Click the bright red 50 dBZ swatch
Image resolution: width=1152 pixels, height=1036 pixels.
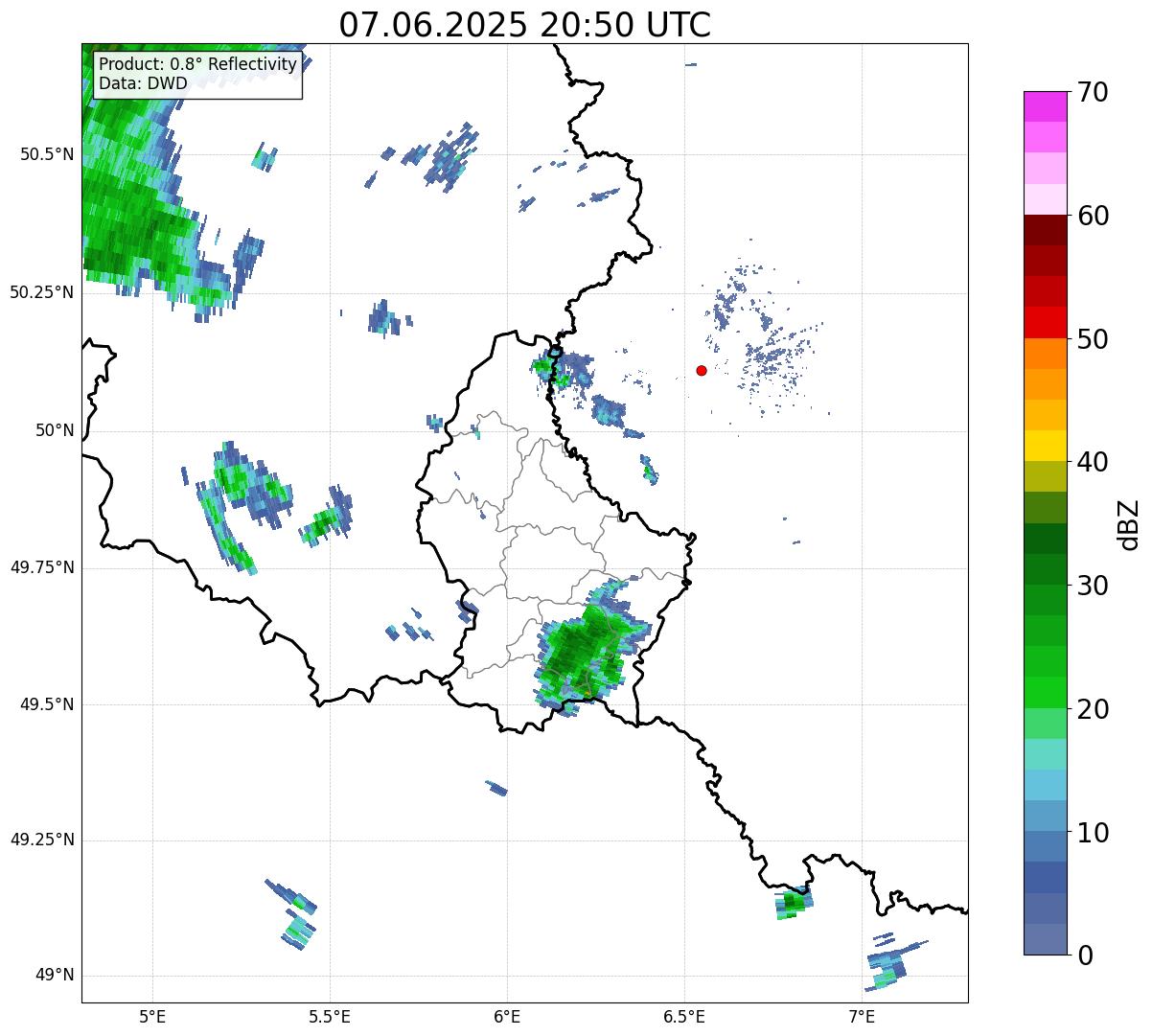[1045, 323]
